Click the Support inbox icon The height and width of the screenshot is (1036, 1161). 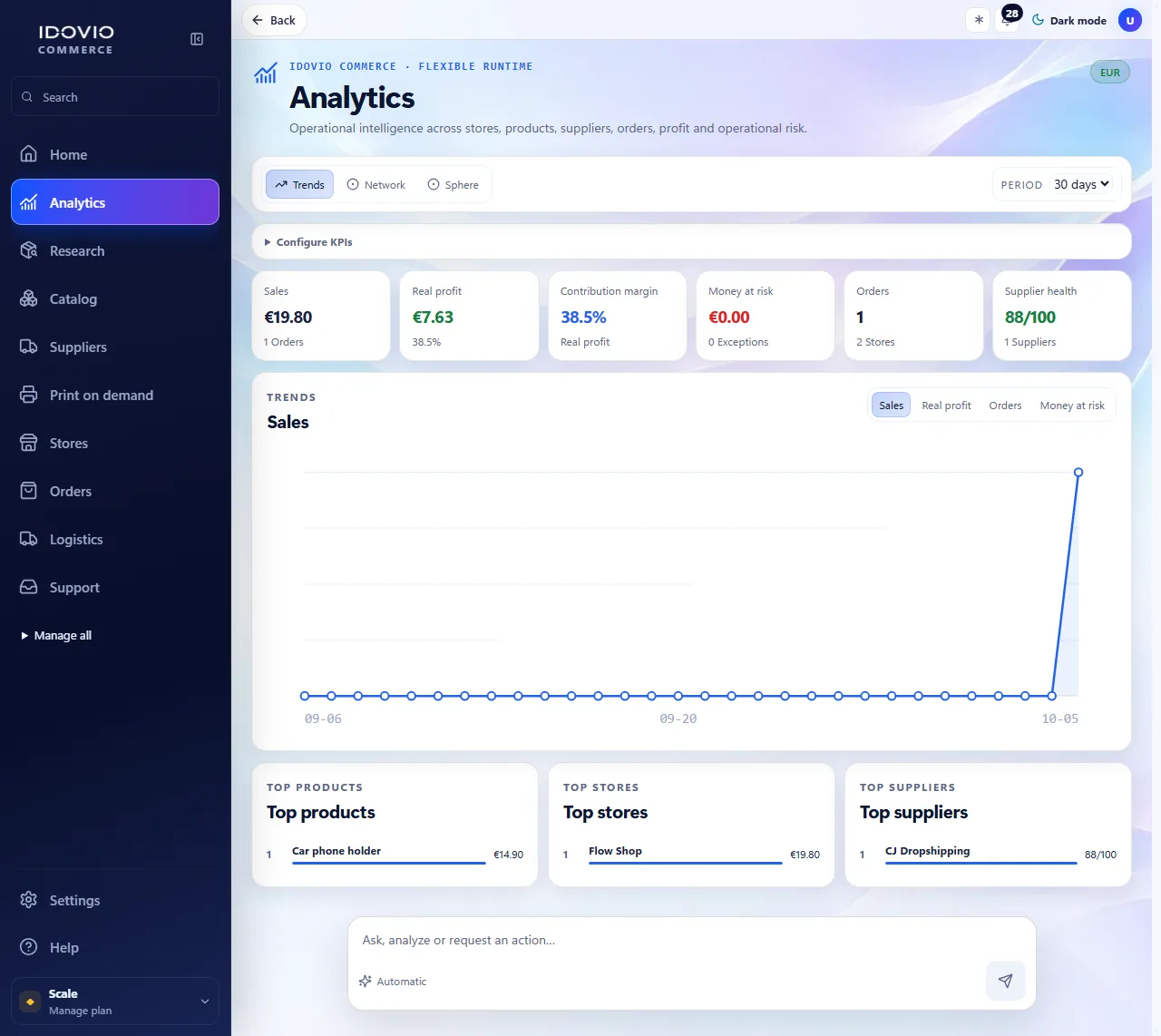(29, 587)
